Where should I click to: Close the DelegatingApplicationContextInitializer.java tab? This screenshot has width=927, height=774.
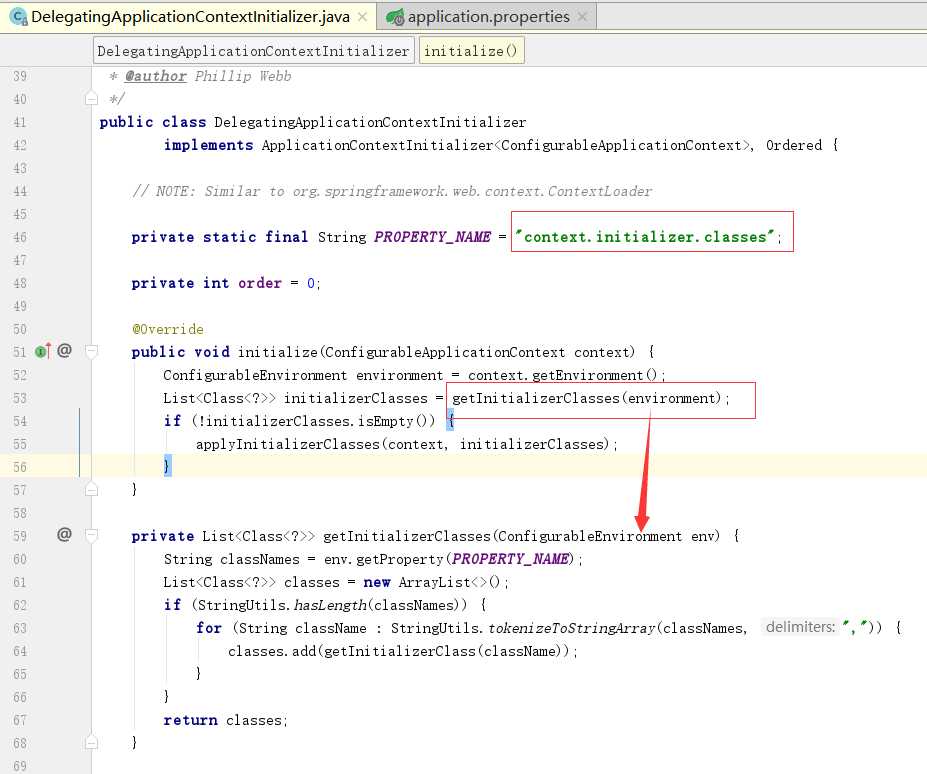pos(363,17)
